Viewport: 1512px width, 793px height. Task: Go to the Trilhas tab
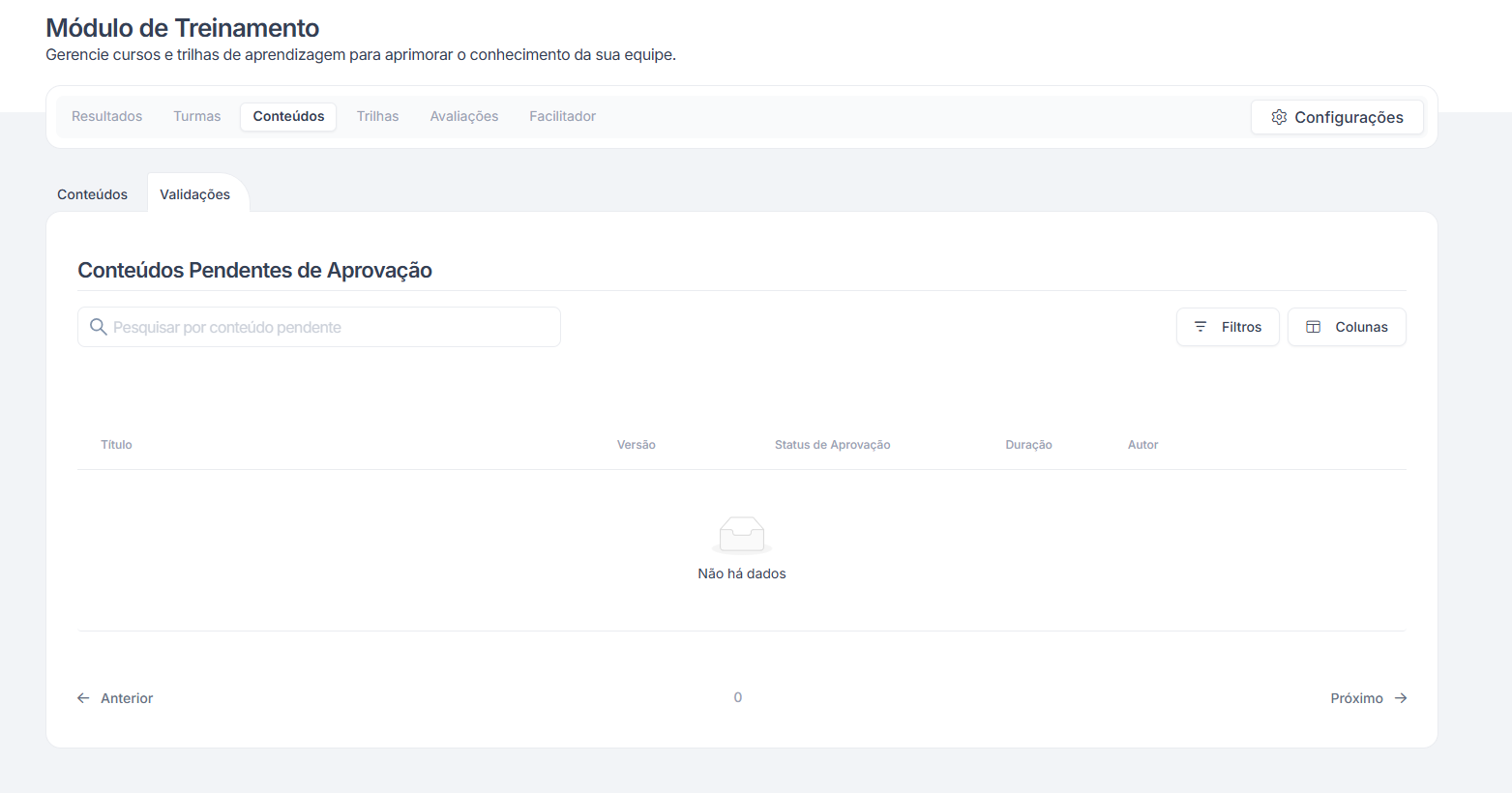click(377, 116)
